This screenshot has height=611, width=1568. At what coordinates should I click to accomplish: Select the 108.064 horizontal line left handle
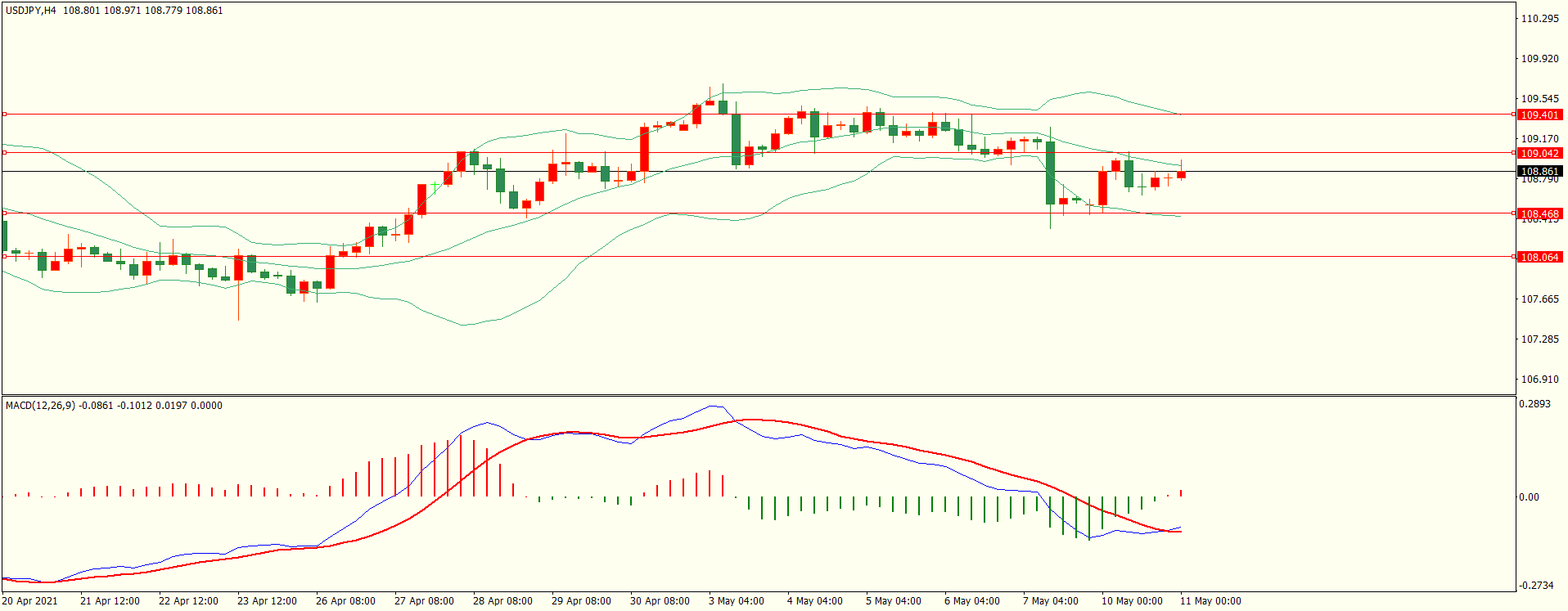click(x=4, y=257)
